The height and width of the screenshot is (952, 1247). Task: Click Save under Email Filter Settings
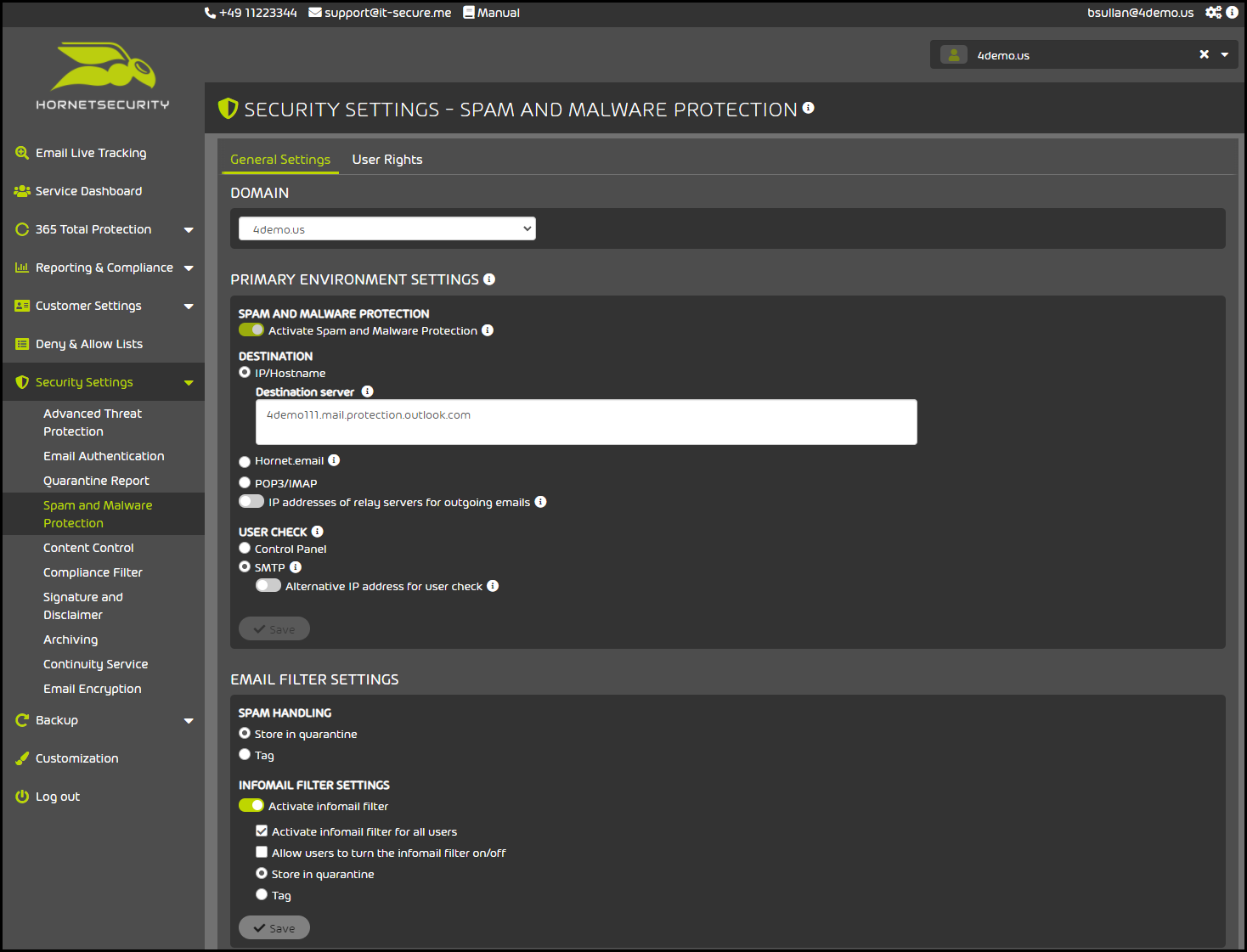coord(274,928)
